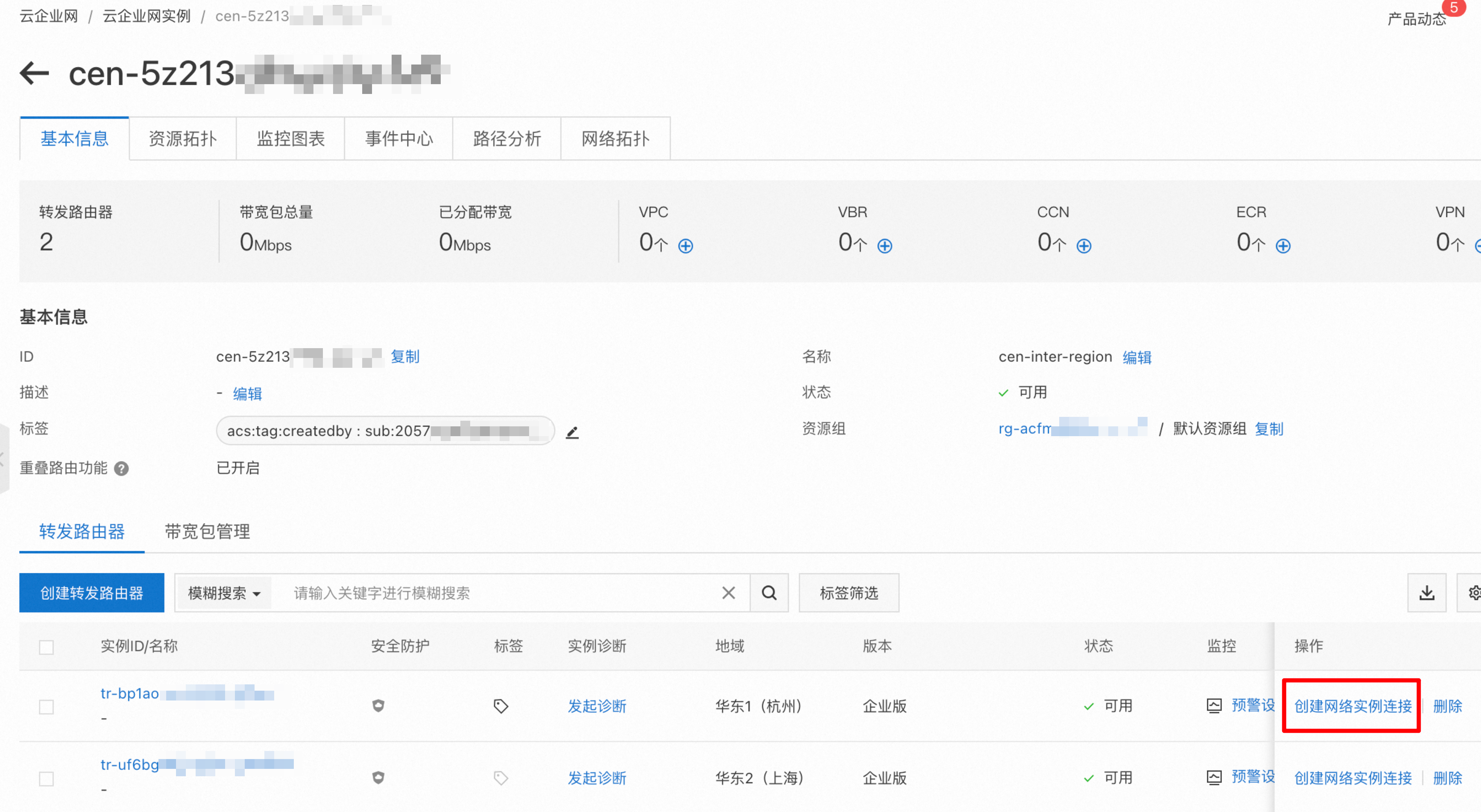Image resolution: width=1481 pixels, height=812 pixels.
Task: Open transit router tr-uf6bg
Action: click(197, 765)
